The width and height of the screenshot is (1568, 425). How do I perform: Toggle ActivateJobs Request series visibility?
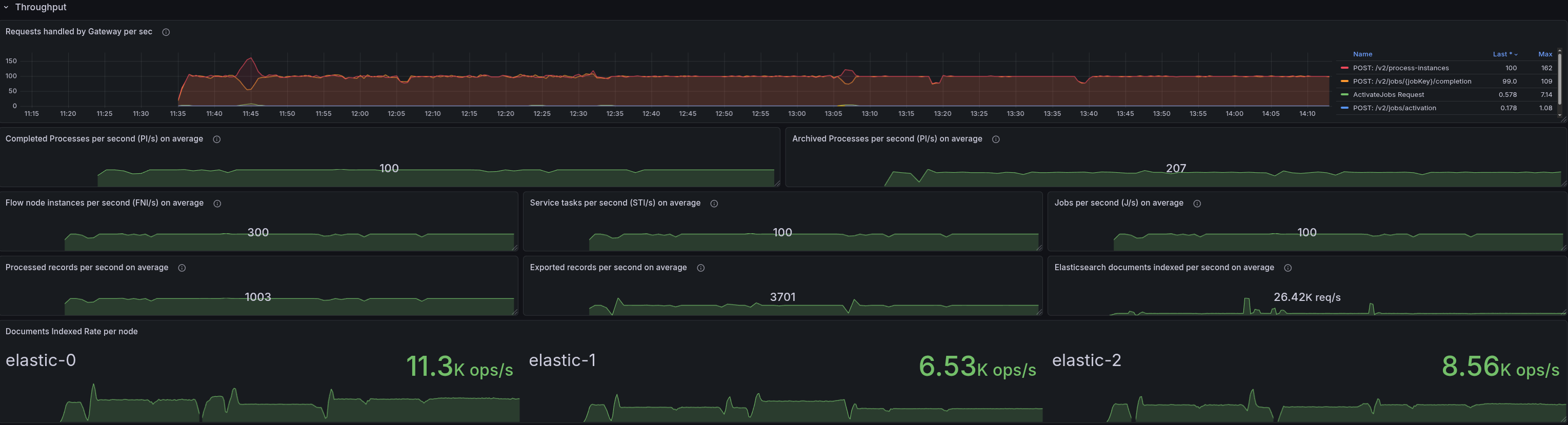(x=1388, y=95)
